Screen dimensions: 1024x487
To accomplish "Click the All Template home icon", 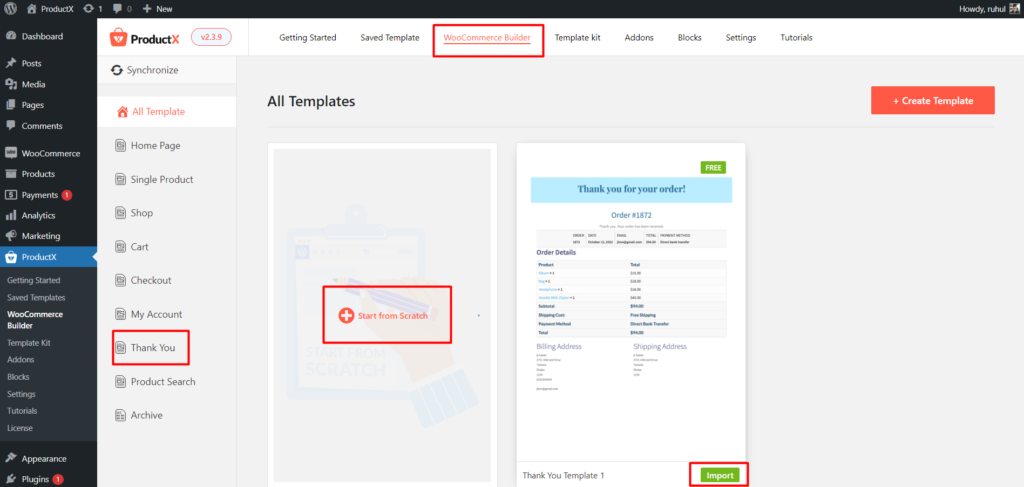I will tap(123, 112).
